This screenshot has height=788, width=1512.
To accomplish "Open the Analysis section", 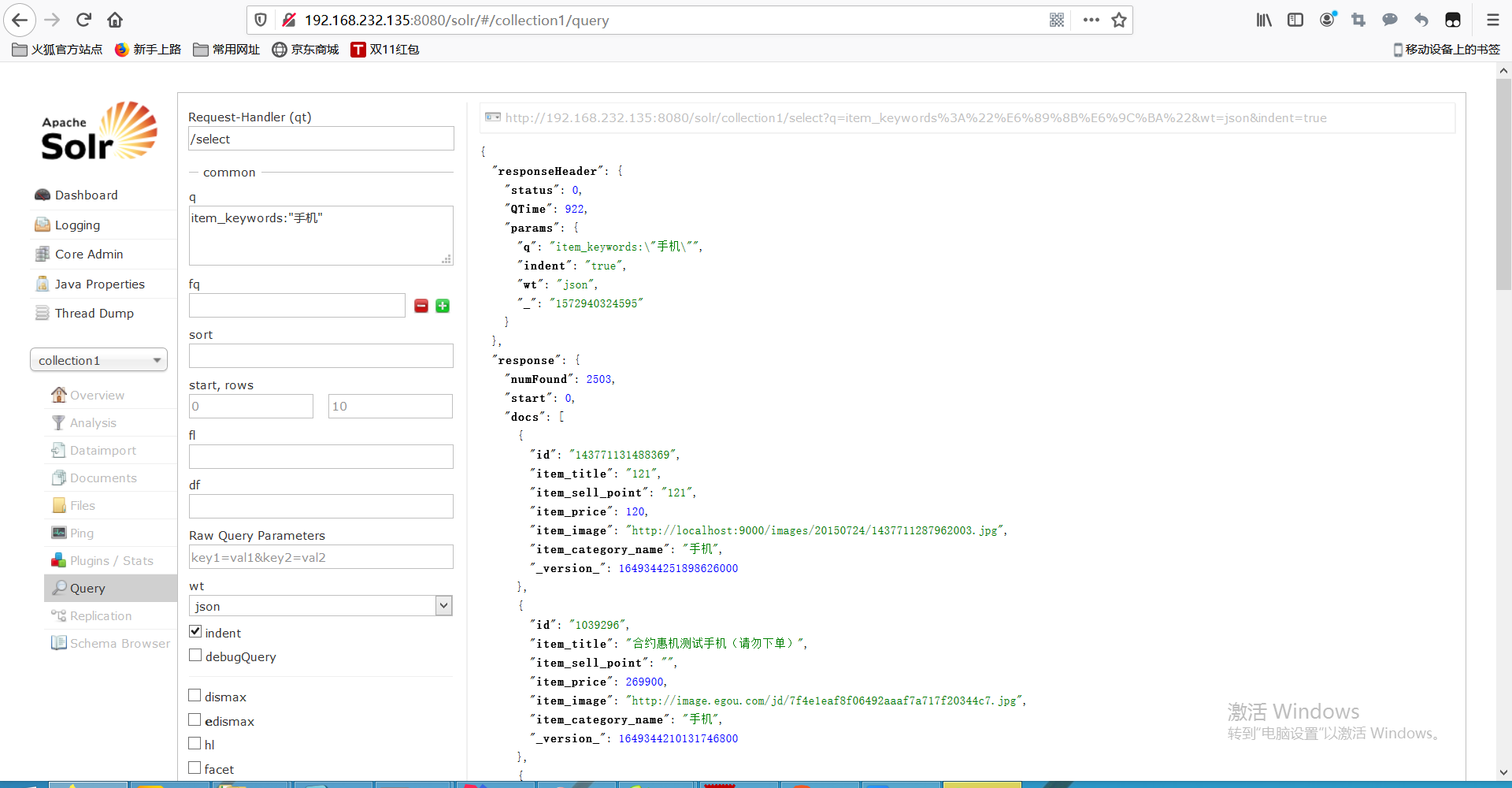I will click(93, 422).
